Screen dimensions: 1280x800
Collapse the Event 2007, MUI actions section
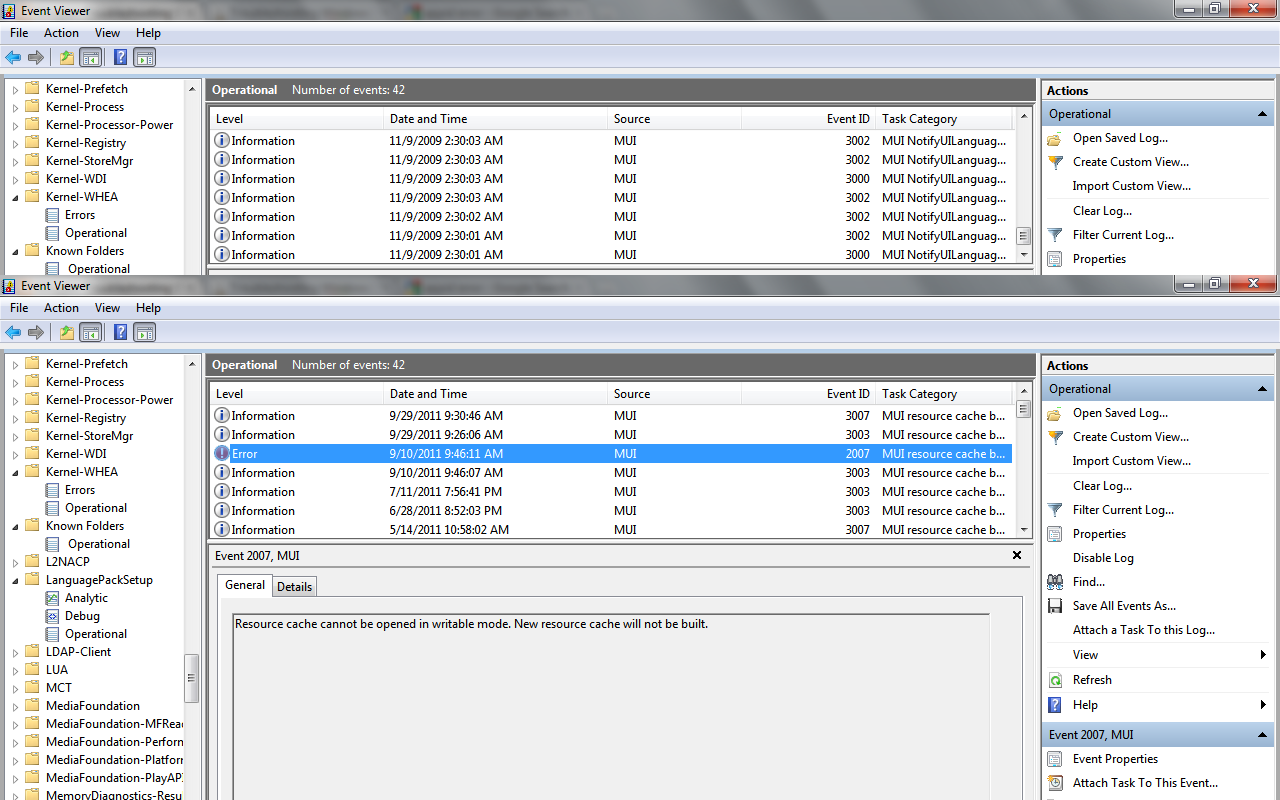(x=1262, y=735)
